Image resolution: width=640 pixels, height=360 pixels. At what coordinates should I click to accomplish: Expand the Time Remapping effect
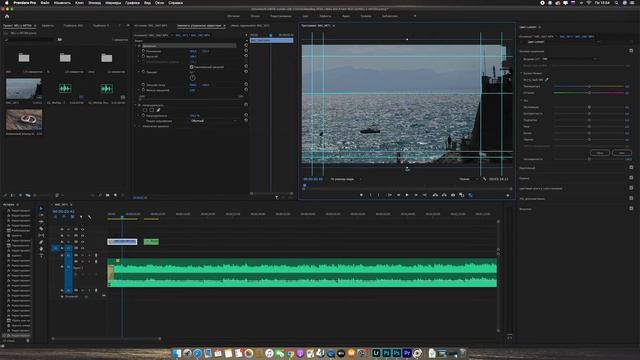click(x=136, y=126)
